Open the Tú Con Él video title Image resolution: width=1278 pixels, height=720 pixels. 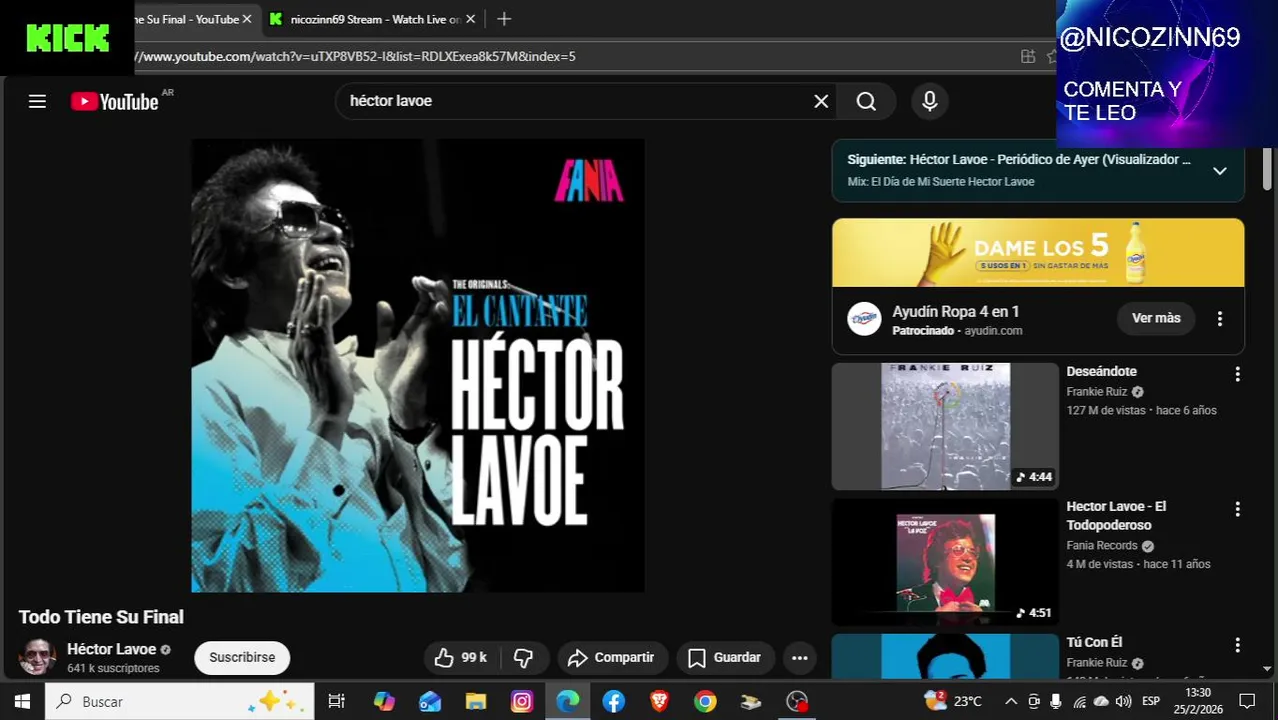point(1094,642)
